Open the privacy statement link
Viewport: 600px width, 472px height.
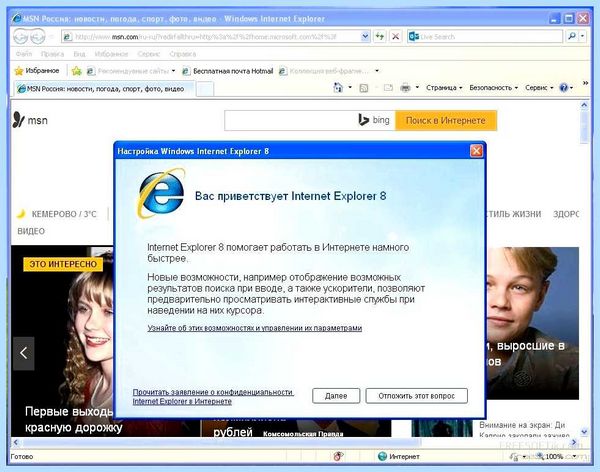(213, 397)
